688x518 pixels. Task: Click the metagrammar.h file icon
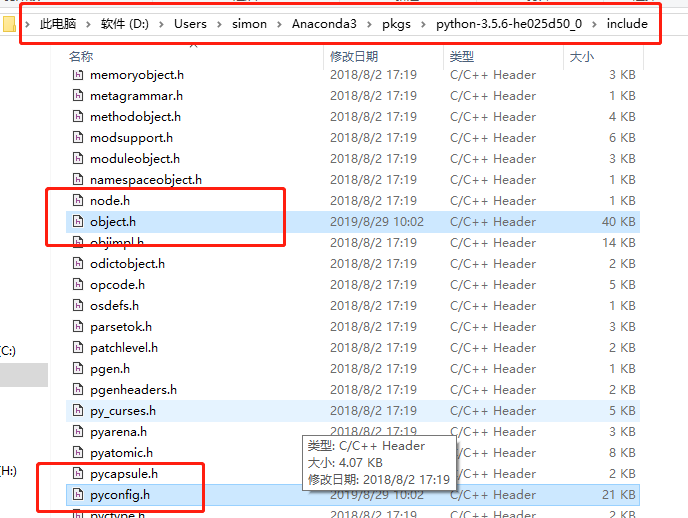click(x=78, y=96)
